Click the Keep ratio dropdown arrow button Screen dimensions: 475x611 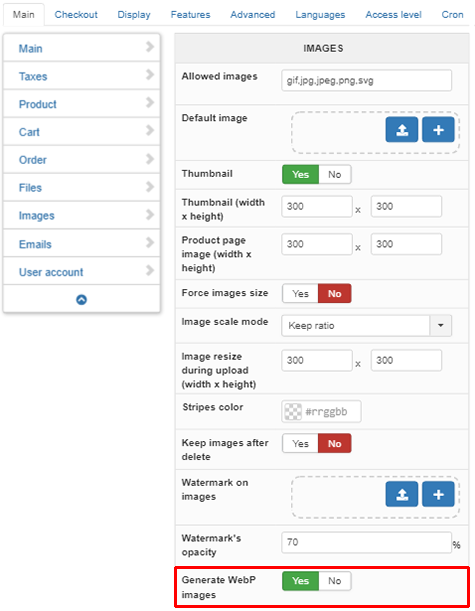coord(441,325)
